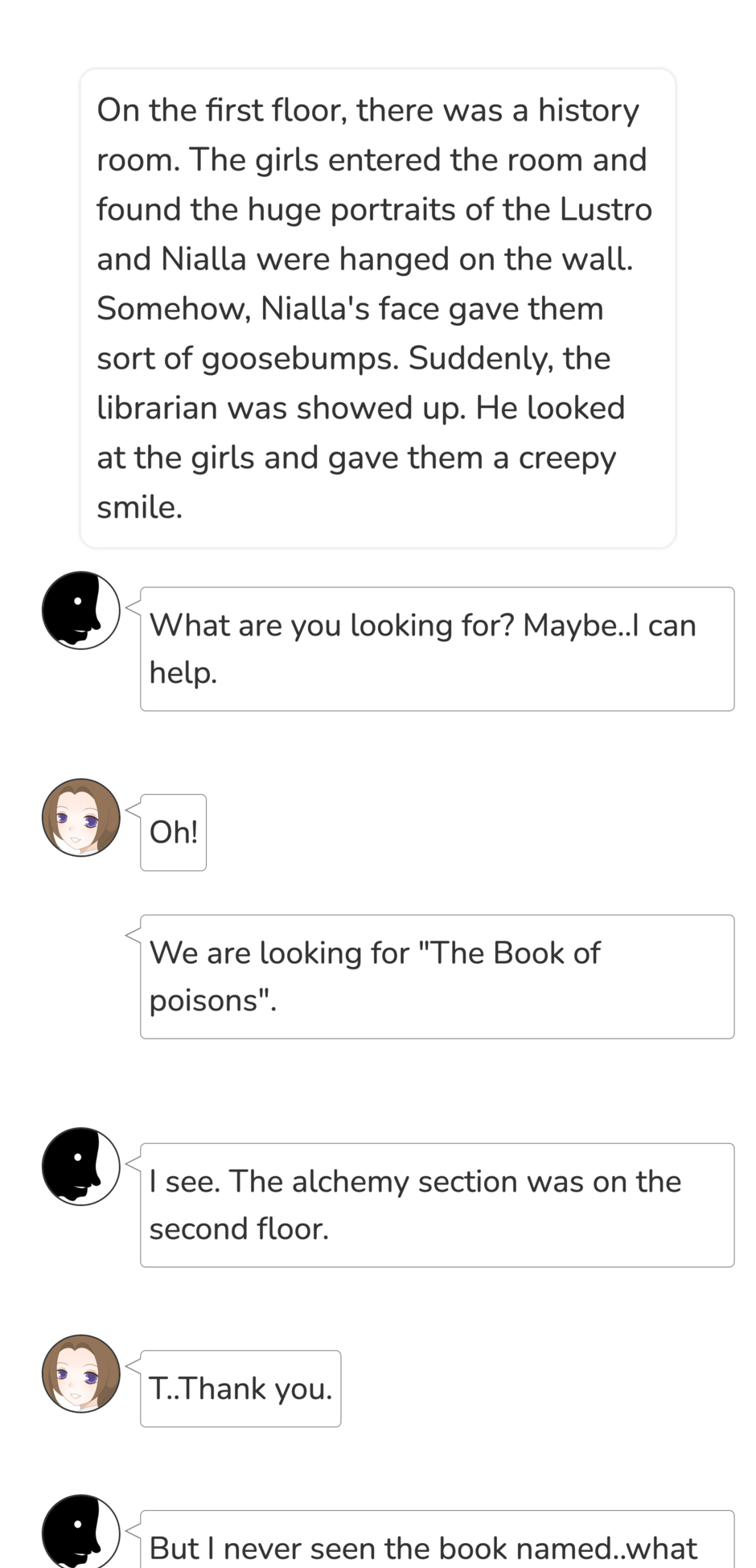Tap the "I see. The alchemy section" bubble
This screenshot has height=1568, width=756.
pos(437,1204)
